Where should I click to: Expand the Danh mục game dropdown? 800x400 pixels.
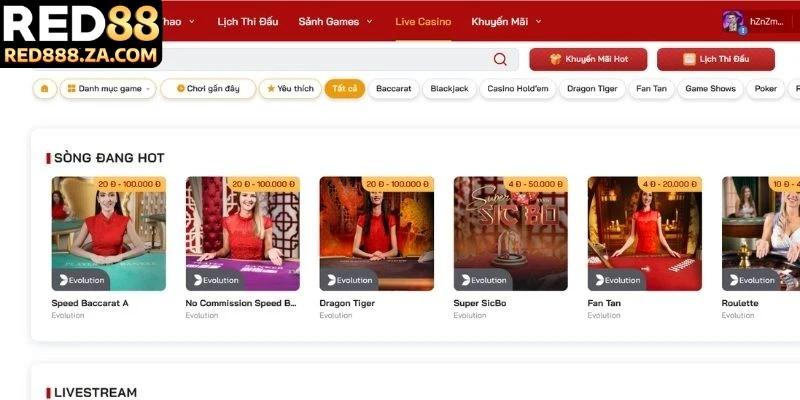tap(148, 89)
